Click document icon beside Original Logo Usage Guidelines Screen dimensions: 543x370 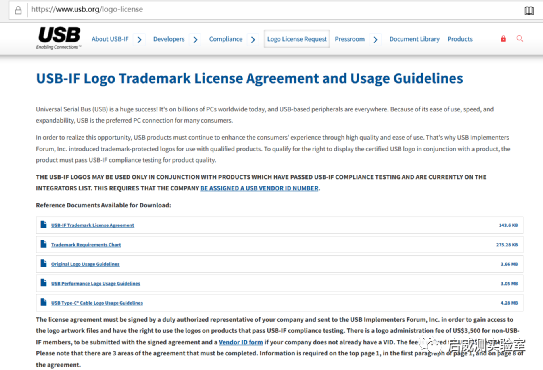click(x=43, y=263)
